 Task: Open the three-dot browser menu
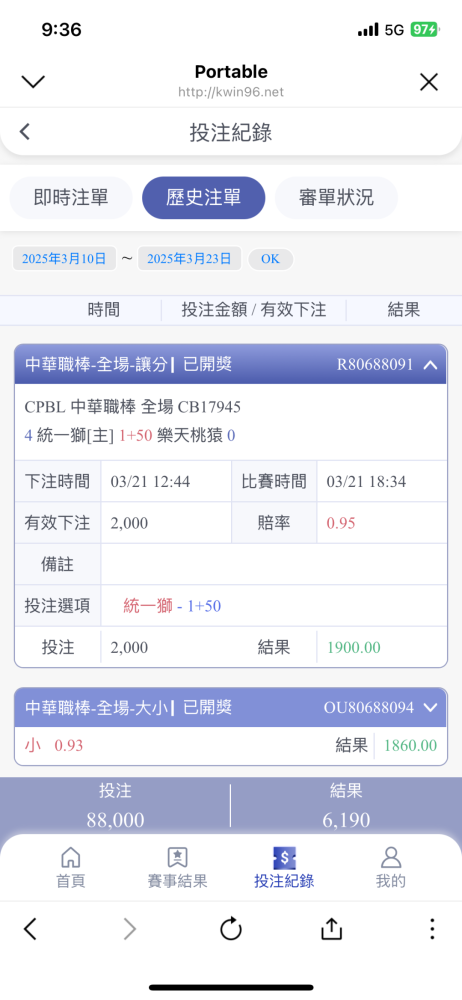click(432, 929)
